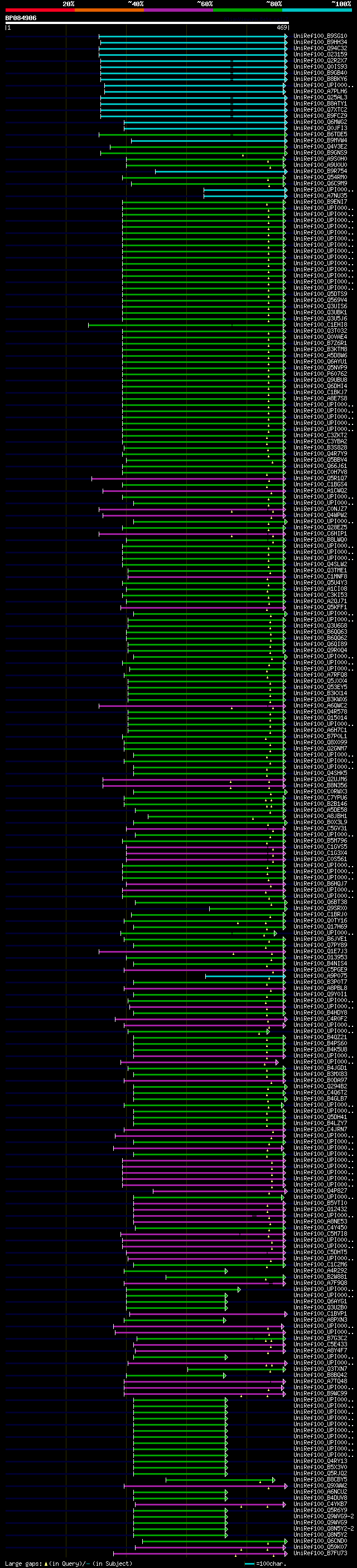
Task: Select the UniRef100_B9GNS9 label
Action: [x=320, y=153]
